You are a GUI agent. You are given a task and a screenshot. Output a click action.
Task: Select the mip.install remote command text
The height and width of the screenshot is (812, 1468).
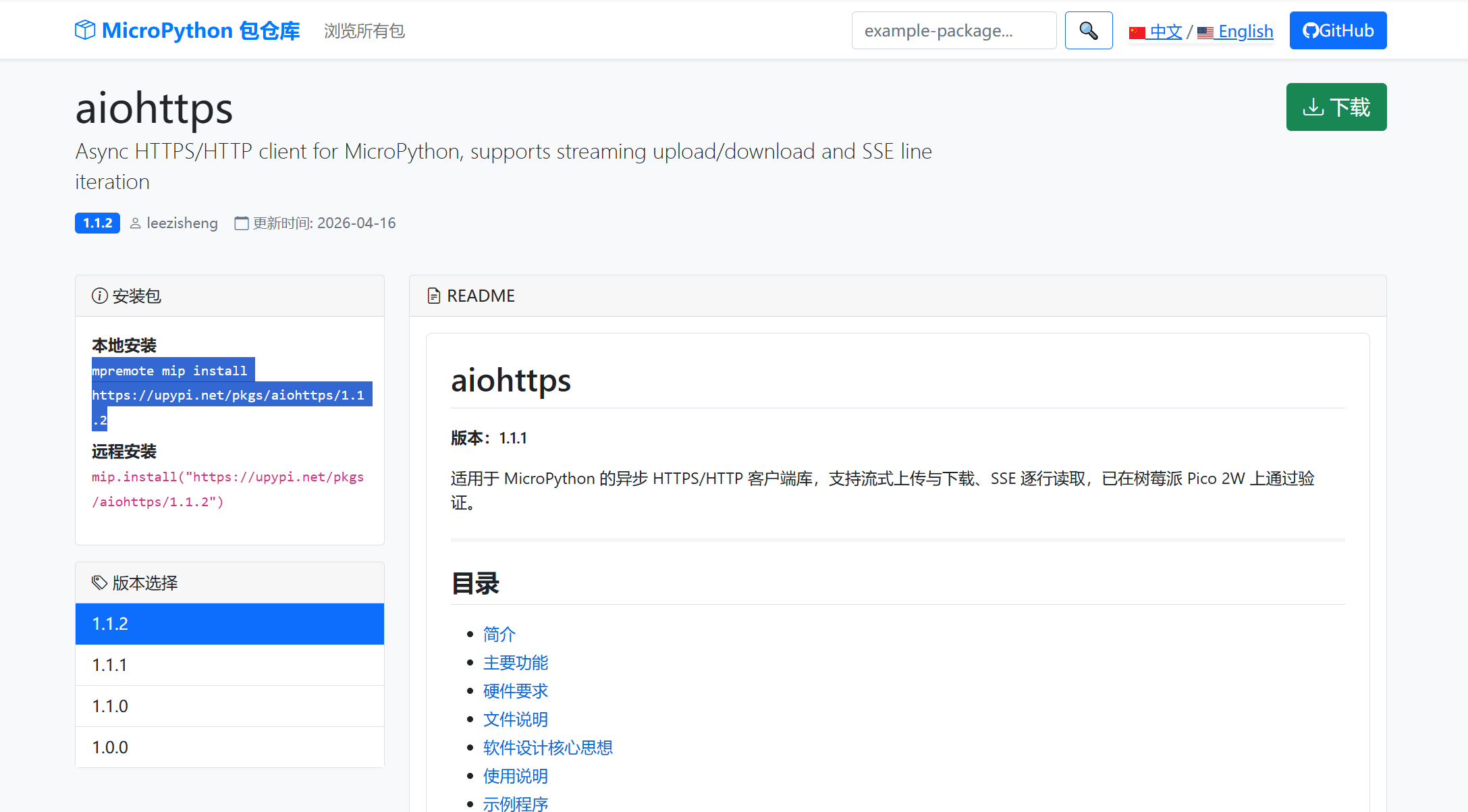[227, 489]
